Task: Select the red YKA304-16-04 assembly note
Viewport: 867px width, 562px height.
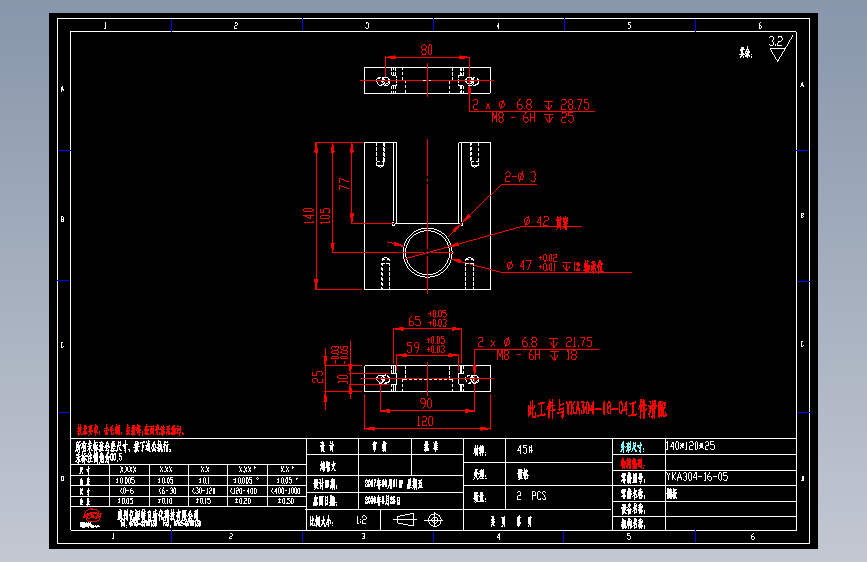Action: coord(597,409)
